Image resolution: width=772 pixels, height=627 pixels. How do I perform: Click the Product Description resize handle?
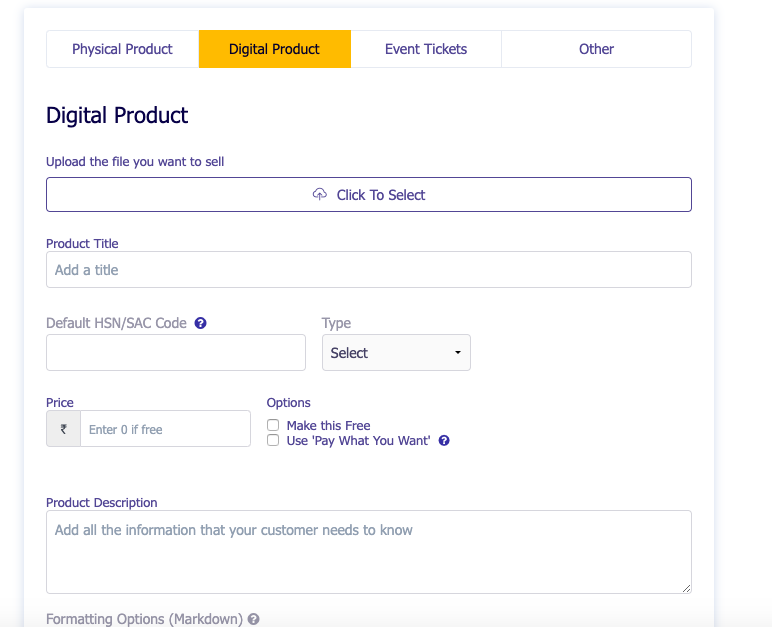tap(685, 587)
